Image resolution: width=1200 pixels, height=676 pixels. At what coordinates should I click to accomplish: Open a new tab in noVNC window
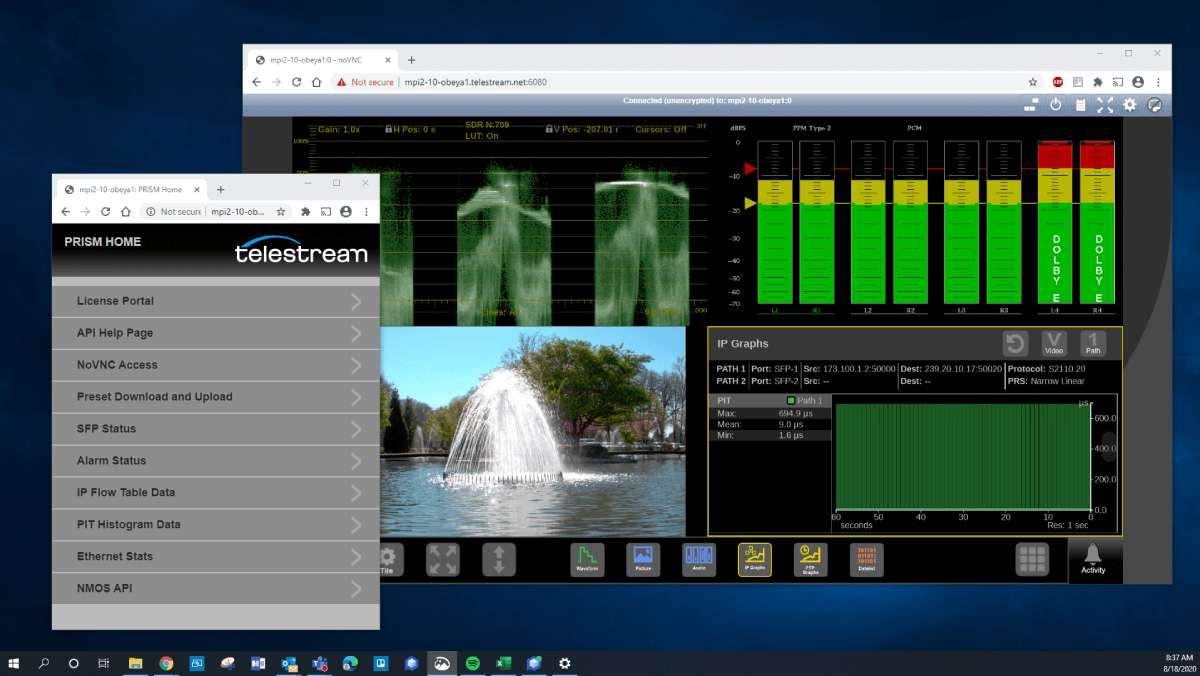(411, 60)
